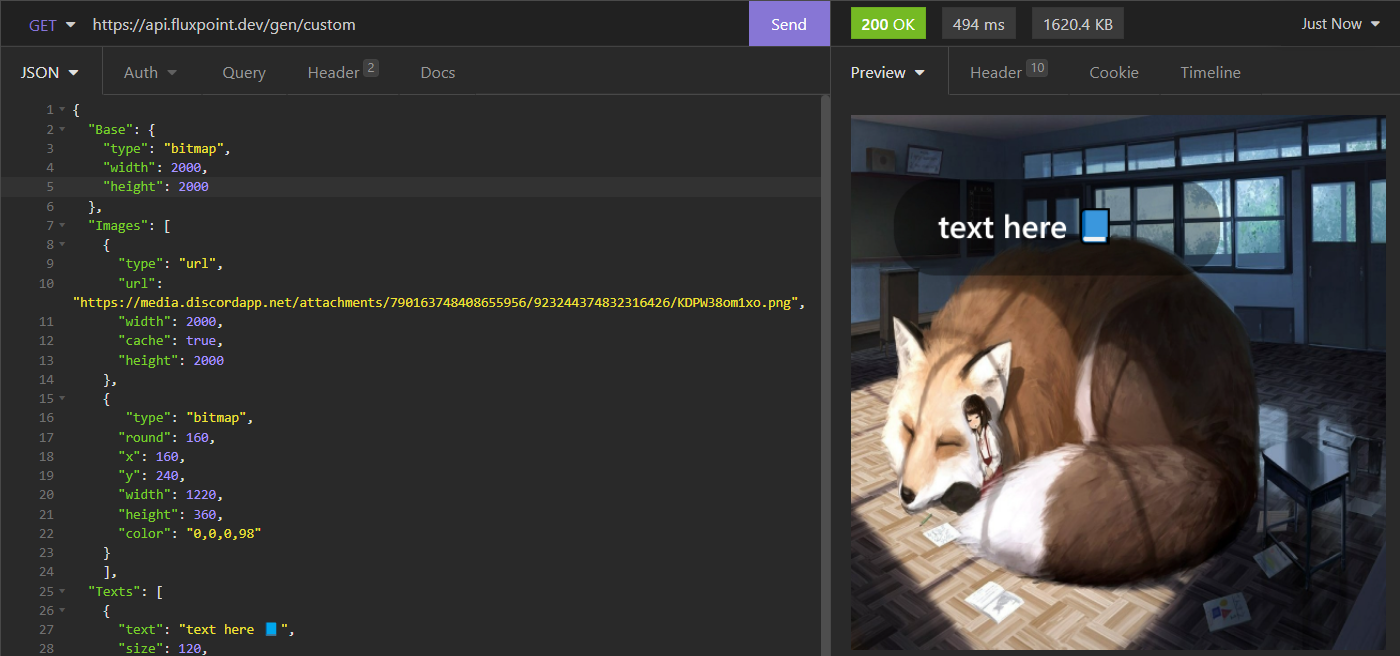Screen dimensions: 1400x656
Task: Click the JSON editor vertical scrollbar
Action: 825,370
